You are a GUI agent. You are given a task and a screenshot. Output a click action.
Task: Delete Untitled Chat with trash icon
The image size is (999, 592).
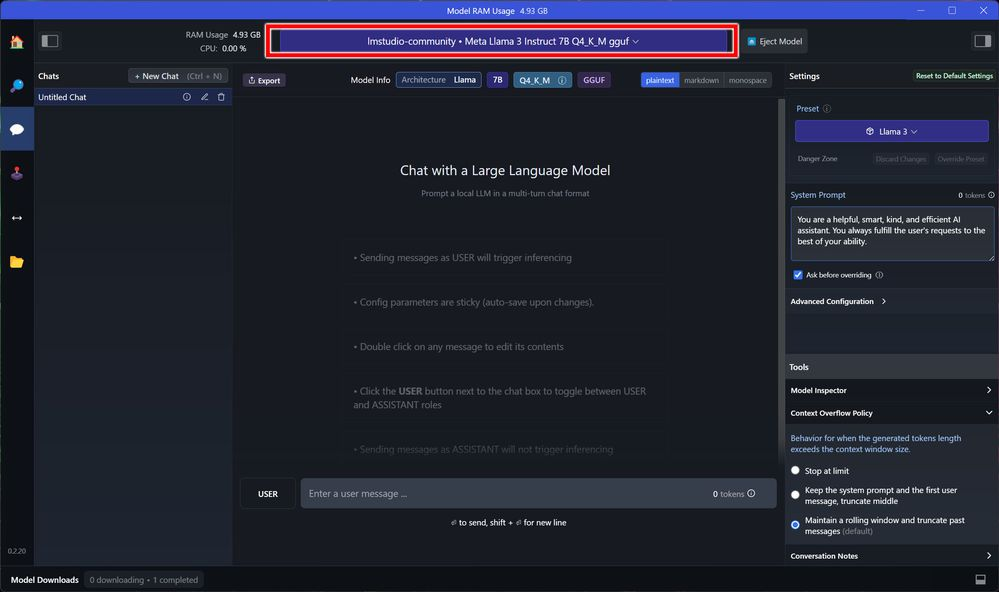point(221,97)
